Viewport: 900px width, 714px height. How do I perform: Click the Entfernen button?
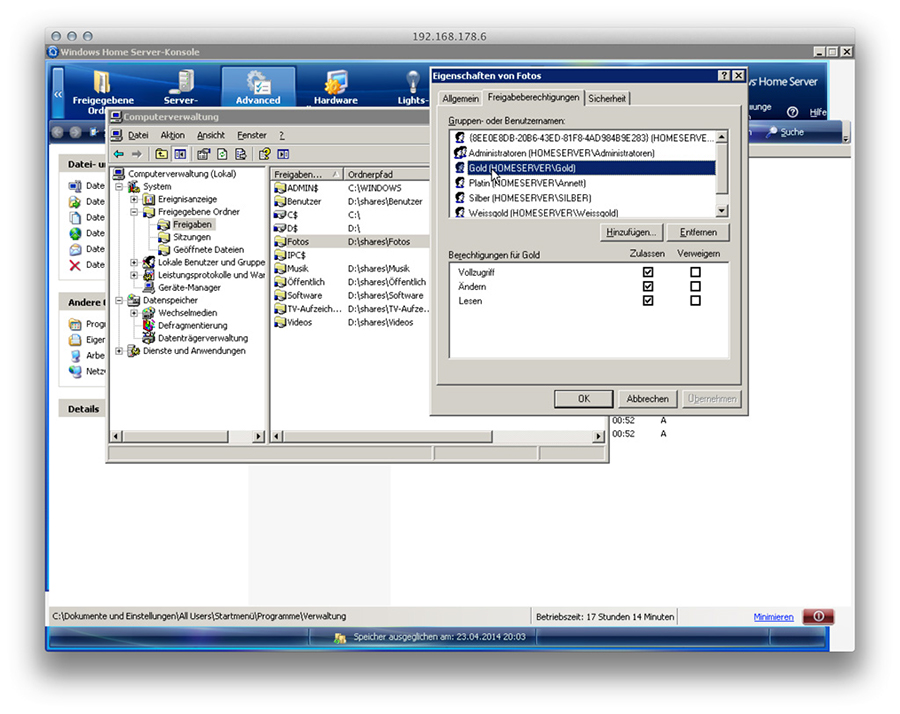(698, 232)
